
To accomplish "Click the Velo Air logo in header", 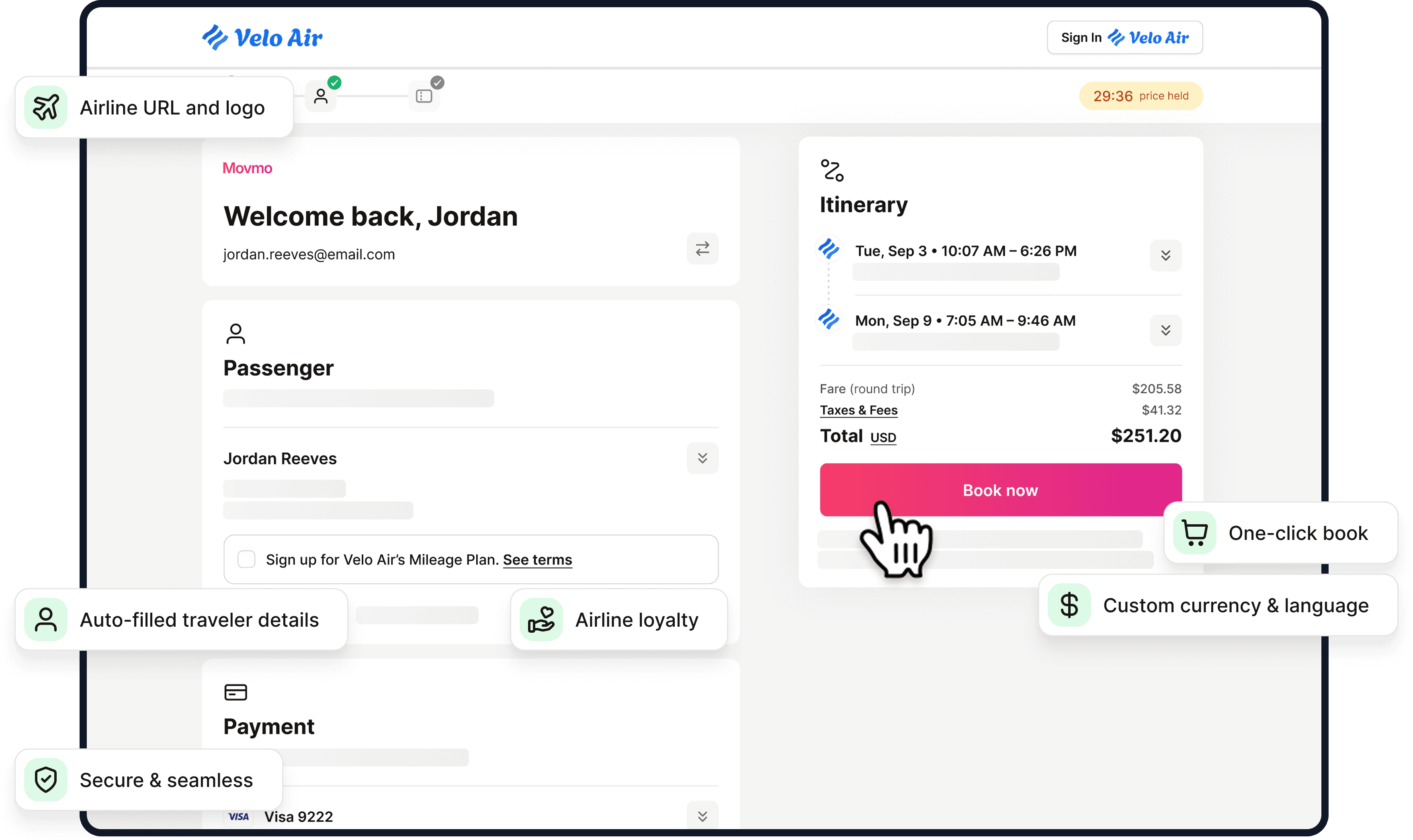I will [x=262, y=38].
